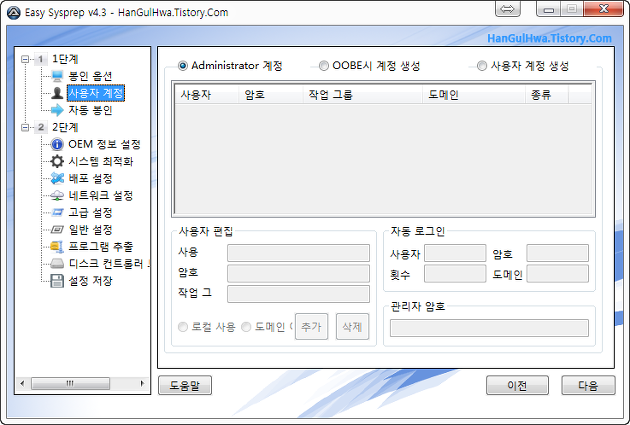Click the 삭제 delete button

click(x=352, y=327)
